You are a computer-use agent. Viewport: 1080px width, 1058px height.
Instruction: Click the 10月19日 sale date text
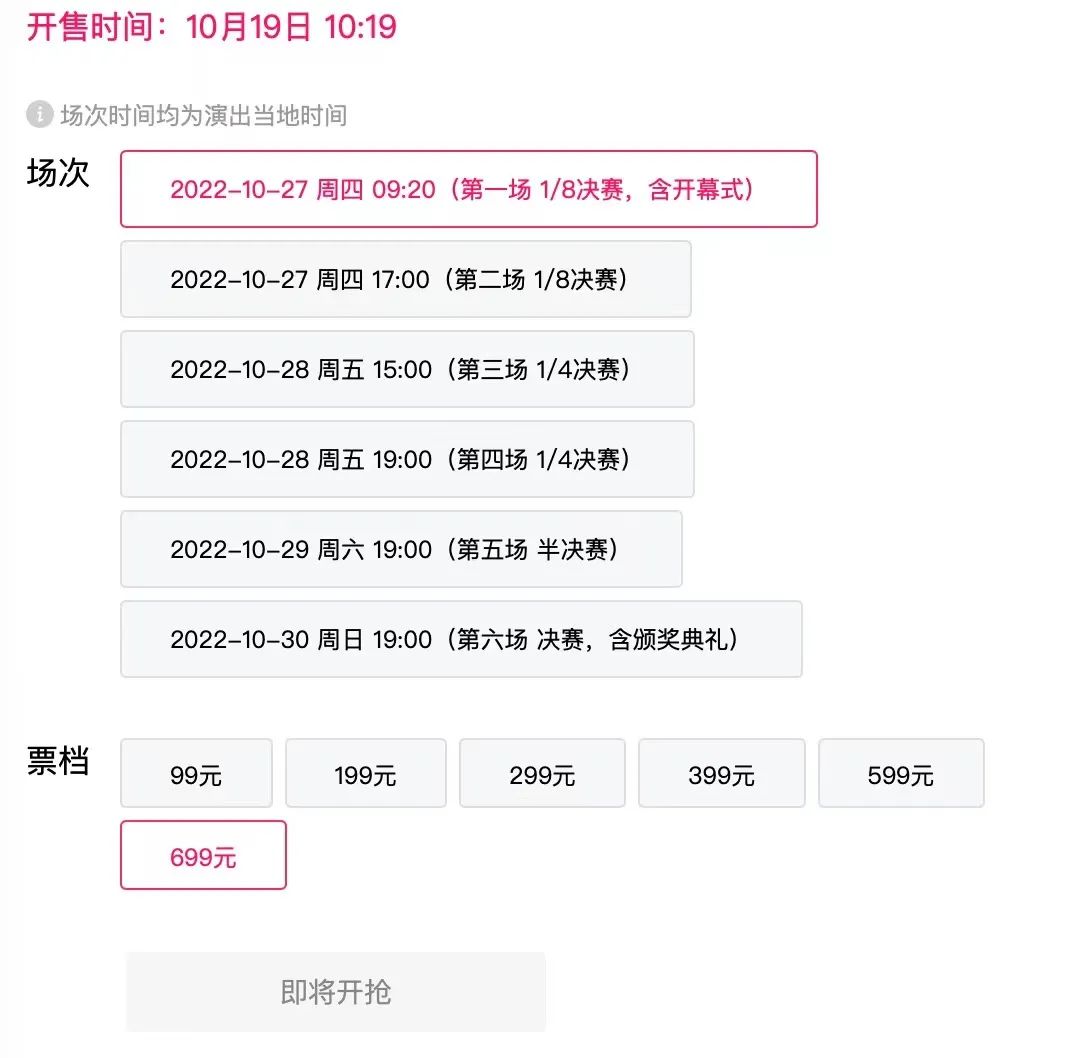pyautogui.click(x=249, y=25)
